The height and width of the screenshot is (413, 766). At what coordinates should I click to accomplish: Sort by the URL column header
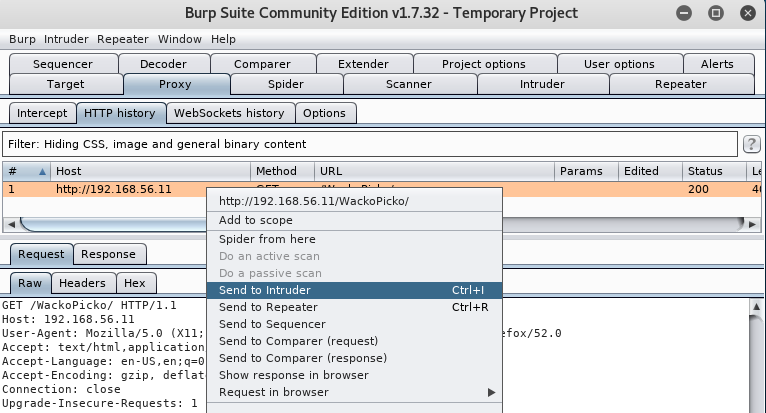click(434, 172)
